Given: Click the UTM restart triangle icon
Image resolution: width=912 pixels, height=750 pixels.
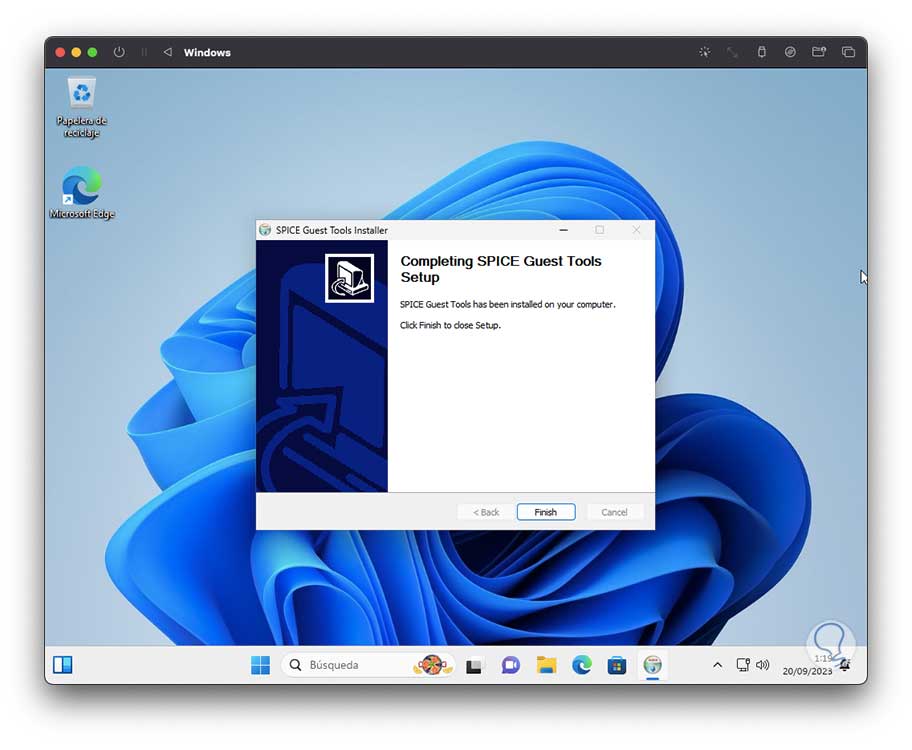Looking at the screenshot, I should coord(168,52).
